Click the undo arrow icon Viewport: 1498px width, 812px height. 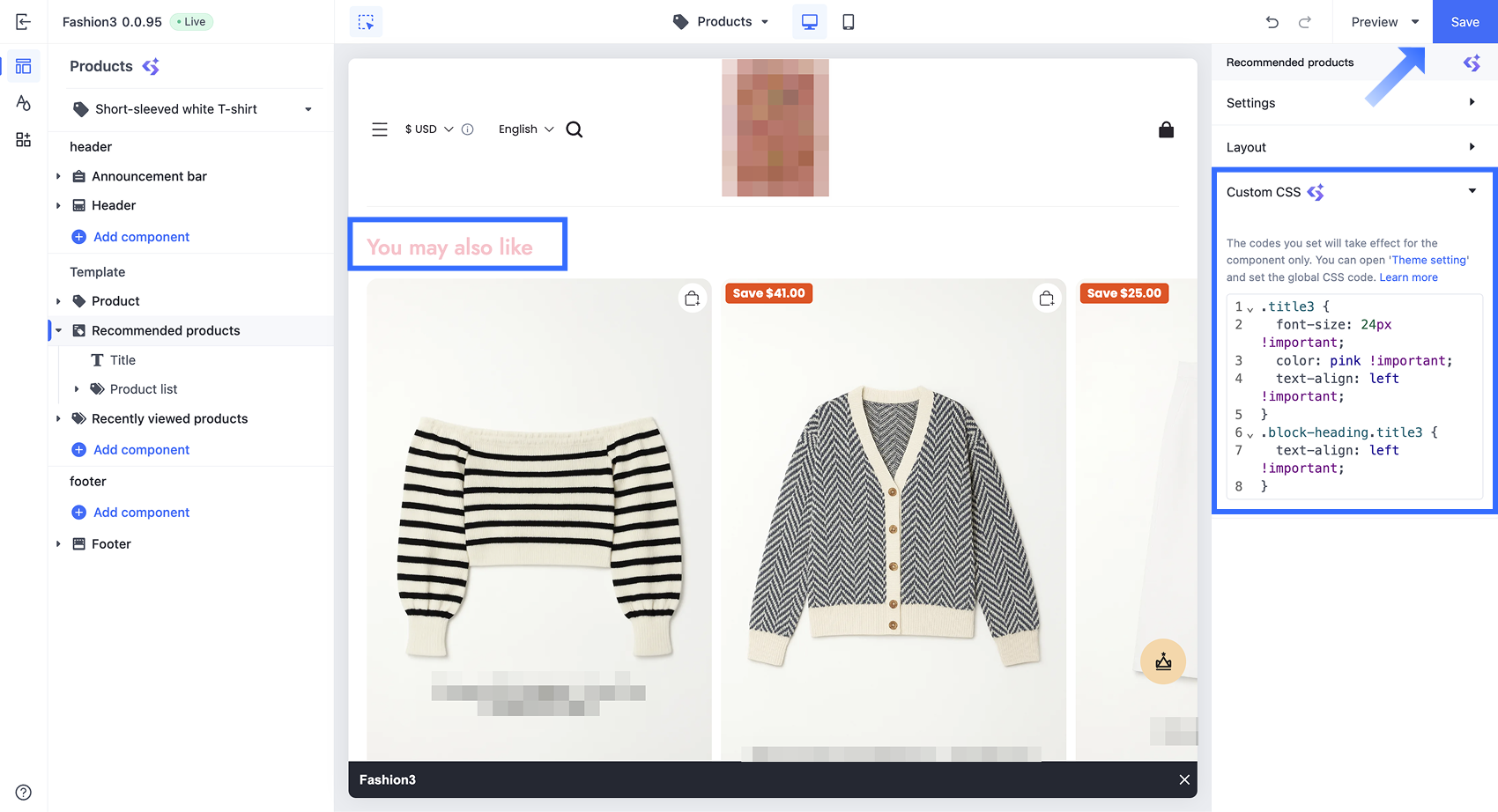pyautogui.click(x=1272, y=22)
